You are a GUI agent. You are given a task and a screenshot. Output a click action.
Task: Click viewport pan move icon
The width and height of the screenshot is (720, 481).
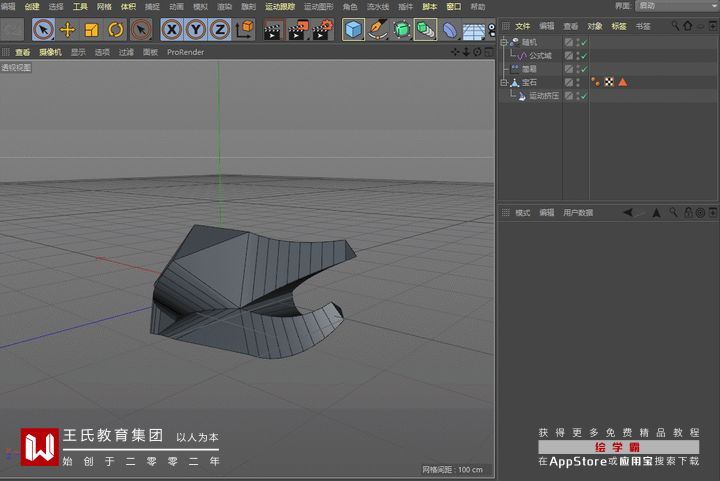coord(455,52)
